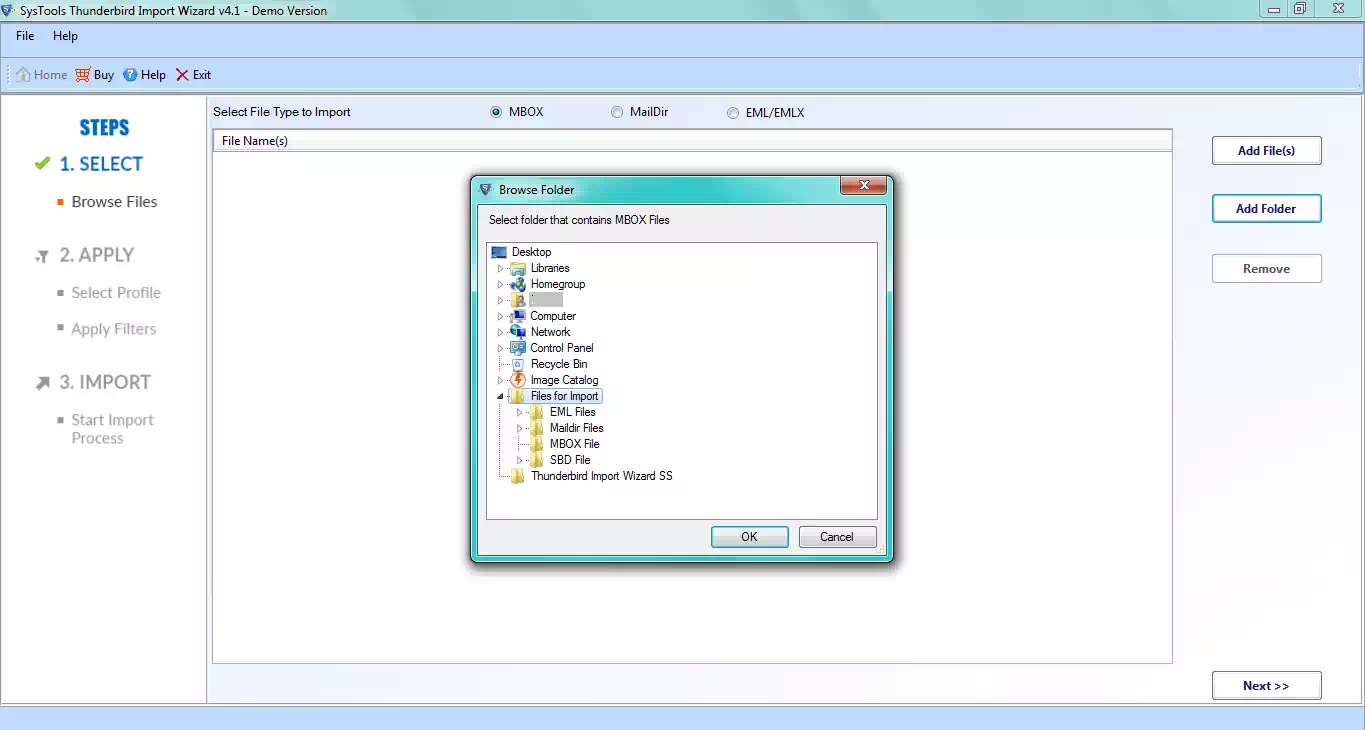Click the Buy cart icon
Image resolution: width=1365 pixels, height=730 pixels.
(83, 75)
